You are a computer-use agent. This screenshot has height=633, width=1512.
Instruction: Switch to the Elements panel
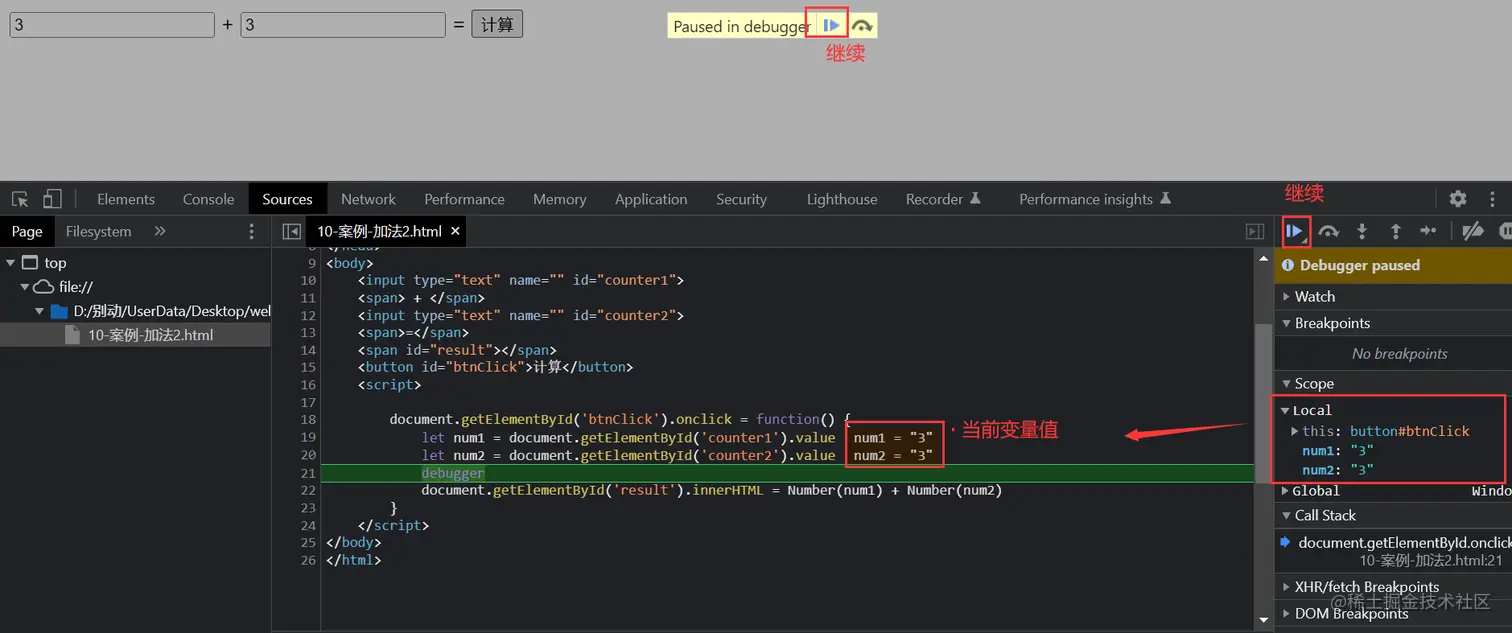tap(126, 199)
